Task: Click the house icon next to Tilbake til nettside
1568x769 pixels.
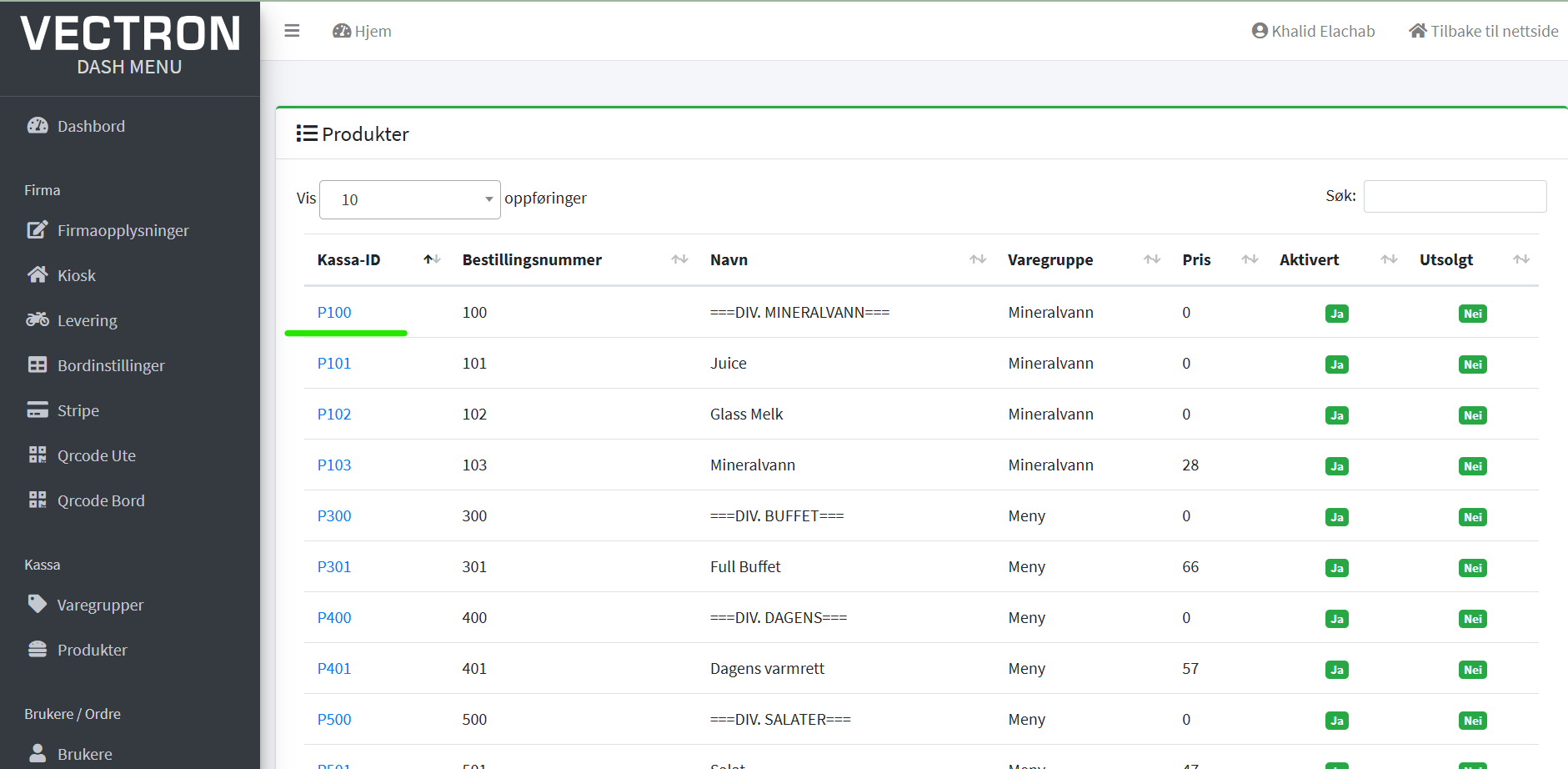Action: click(x=1418, y=31)
